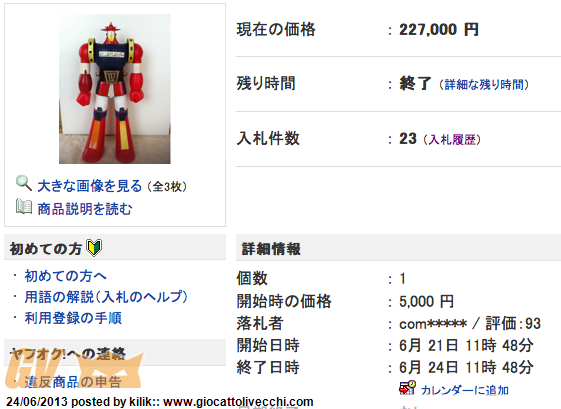Click カレンダーに追加 link
Screen dimensions: 561x409
465,390
